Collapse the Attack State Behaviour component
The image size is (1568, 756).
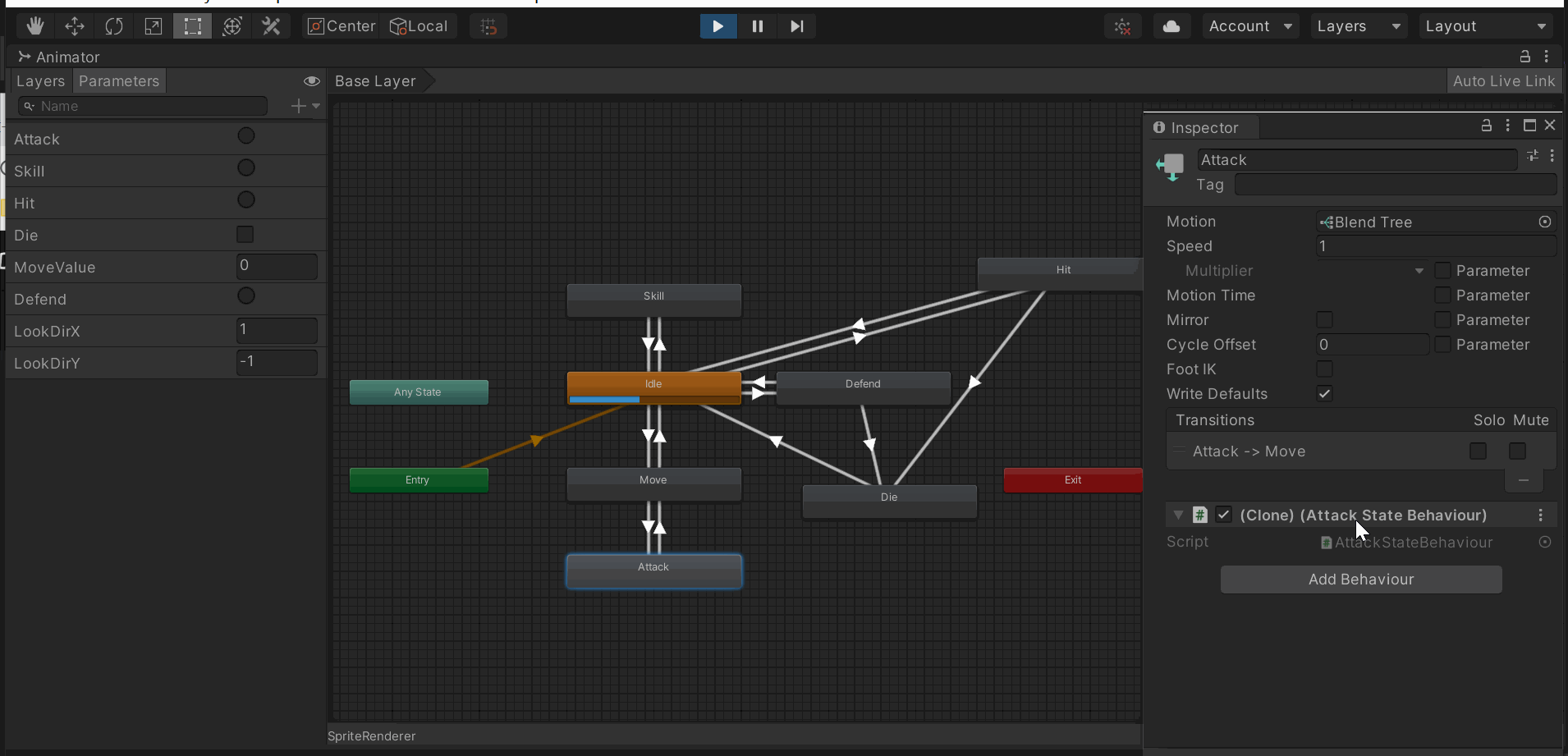(1178, 515)
